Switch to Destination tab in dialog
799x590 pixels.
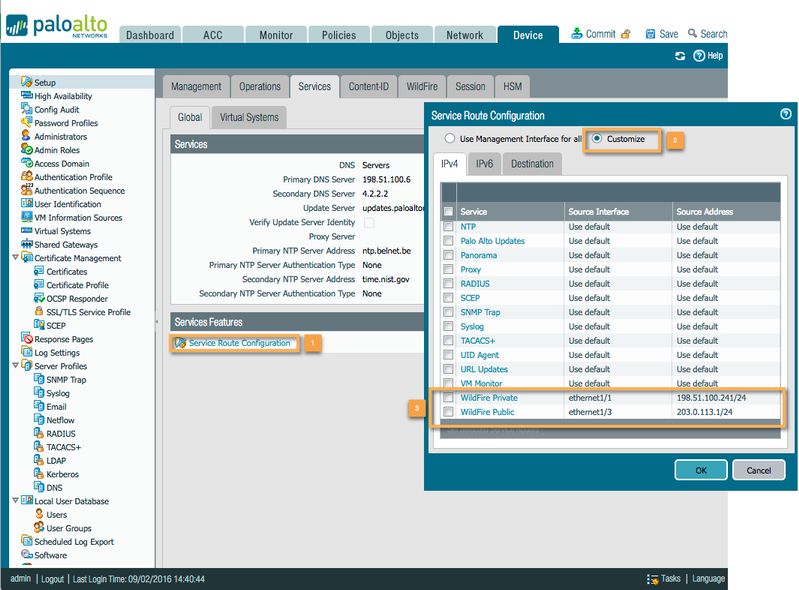click(x=532, y=164)
